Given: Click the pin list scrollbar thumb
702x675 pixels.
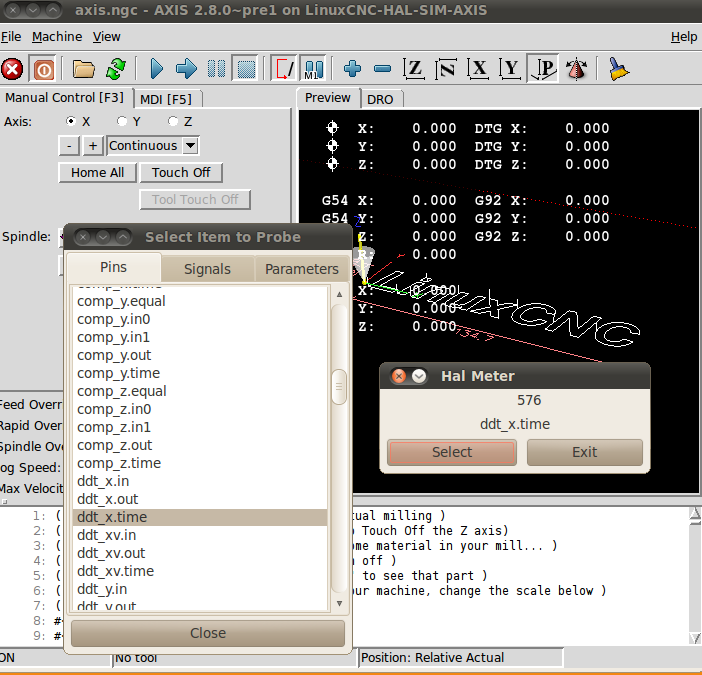Looking at the screenshot, I should click(339, 386).
